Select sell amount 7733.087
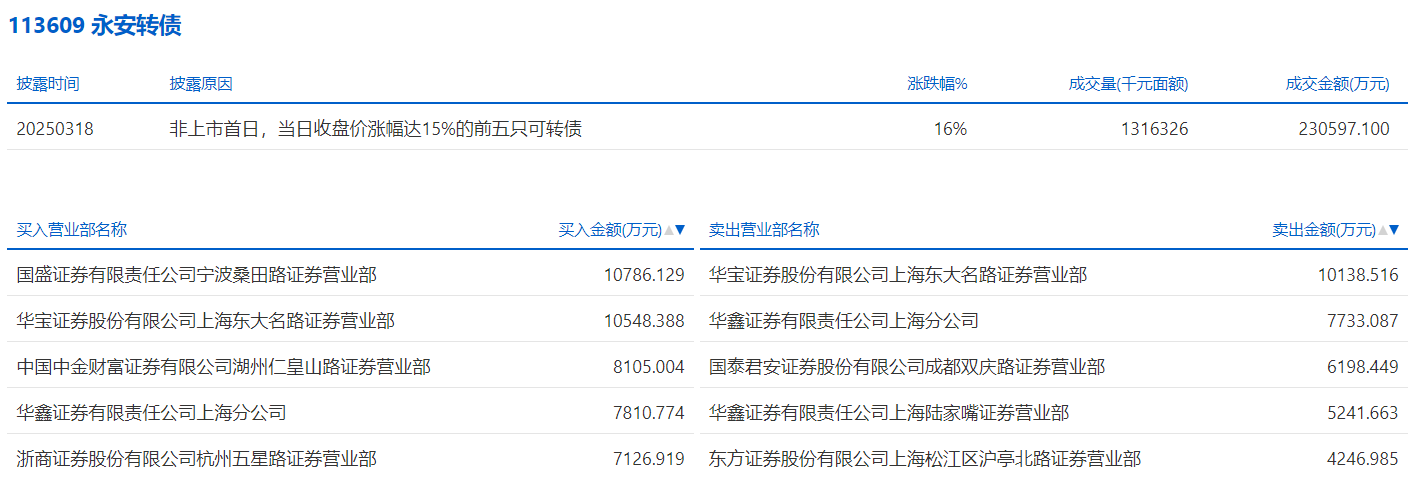The height and width of the screenshot is (478, 1417). pyautogui.click(x=1363, y=320)
